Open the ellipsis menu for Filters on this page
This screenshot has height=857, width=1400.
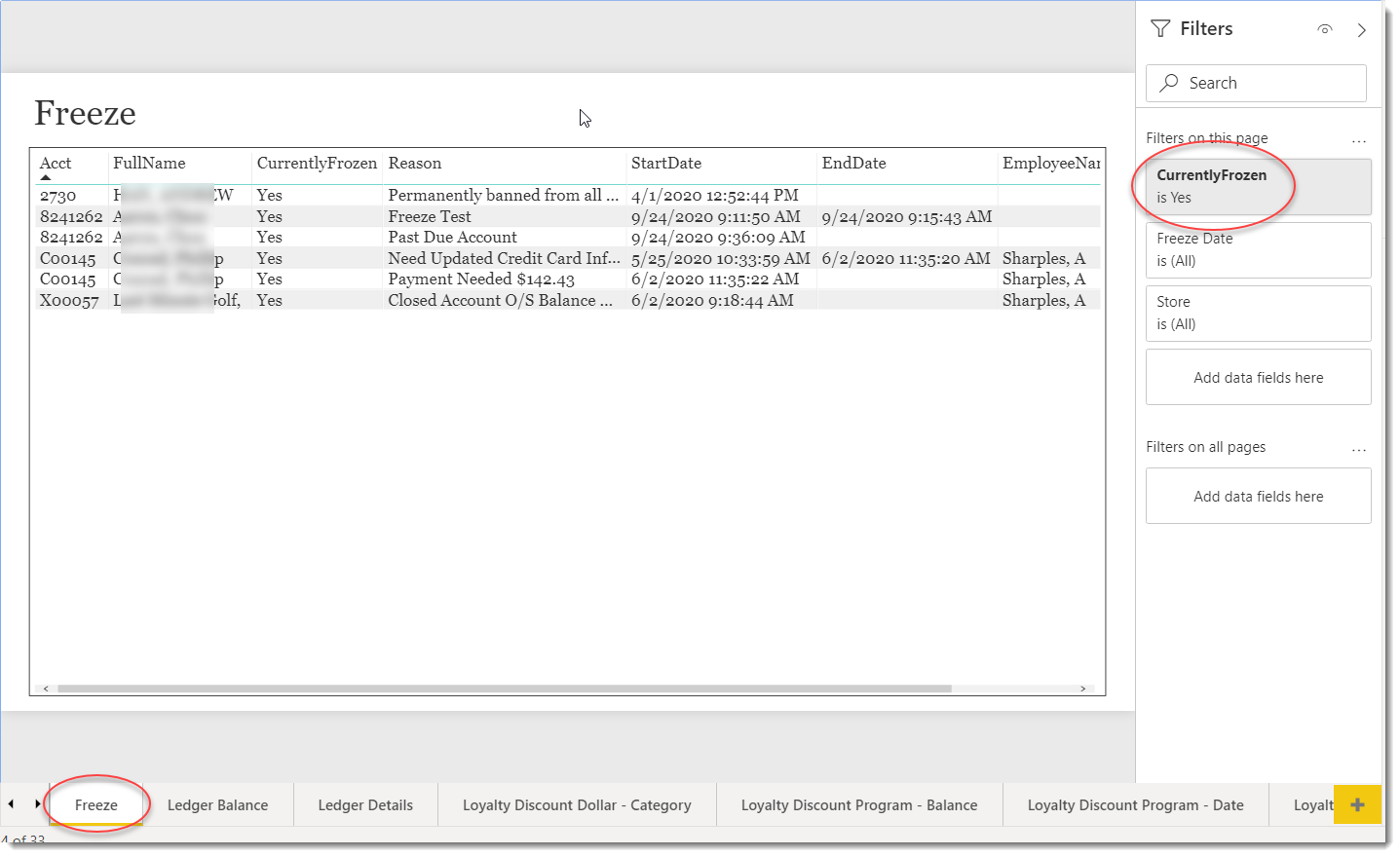click(x=1359, y=141)
